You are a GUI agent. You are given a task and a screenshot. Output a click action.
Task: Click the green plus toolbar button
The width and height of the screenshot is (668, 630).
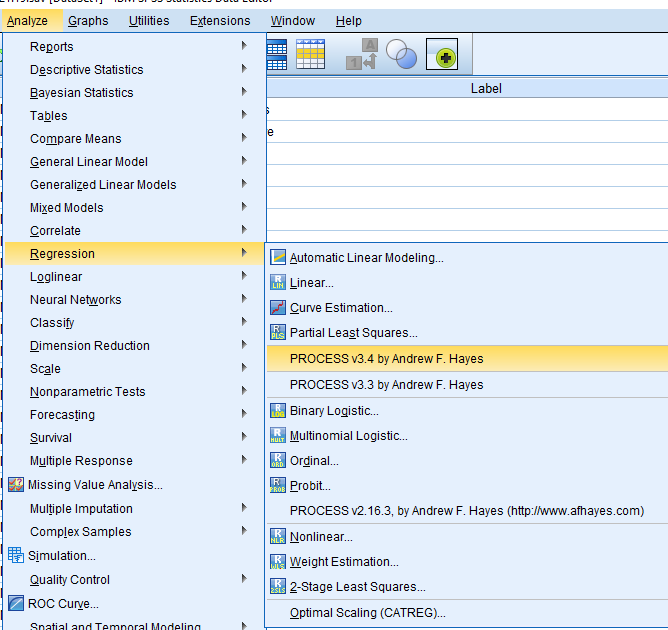[x=442, y=54]
